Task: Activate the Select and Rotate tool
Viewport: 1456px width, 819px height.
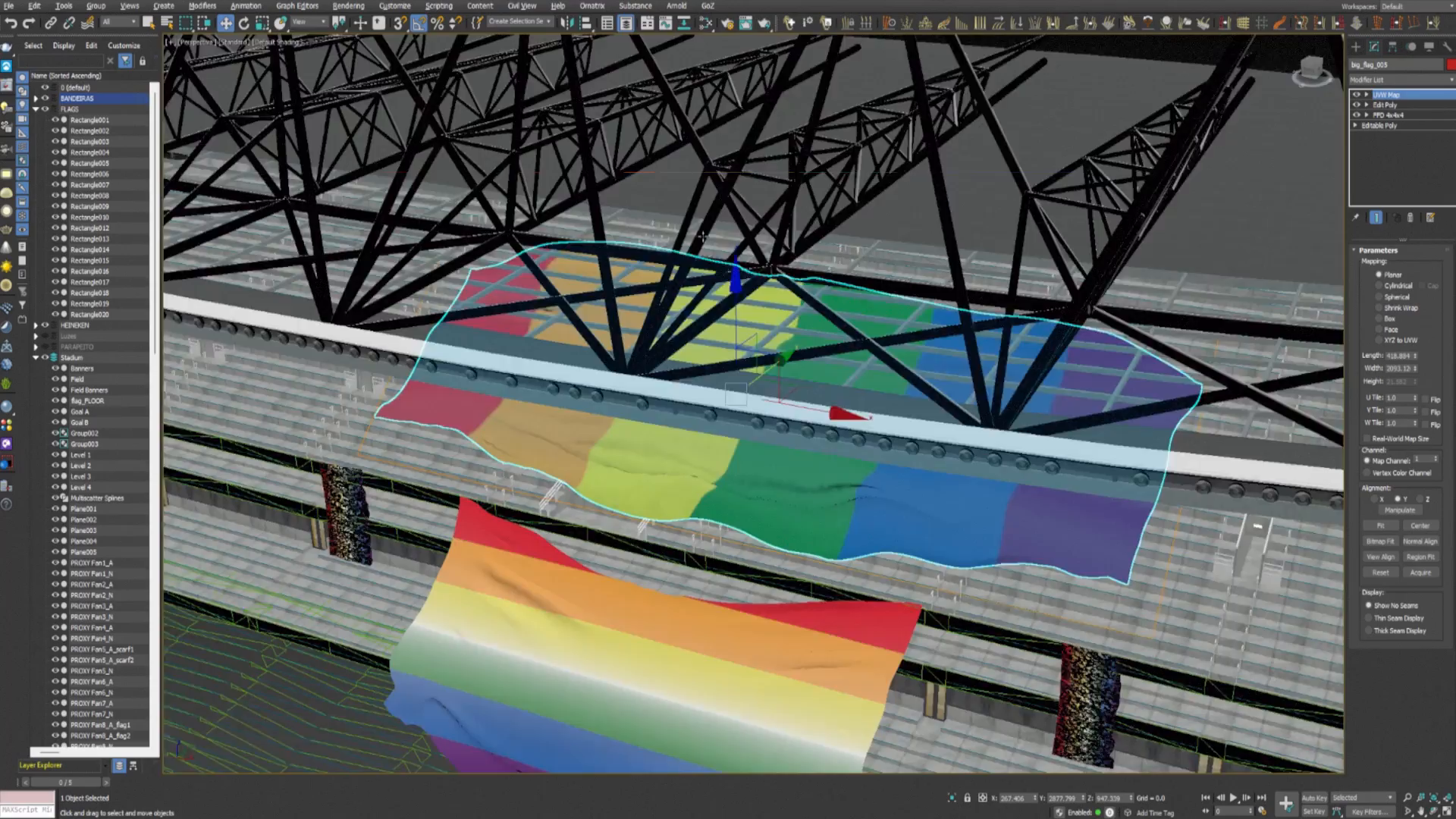Action: coord(244,24)
